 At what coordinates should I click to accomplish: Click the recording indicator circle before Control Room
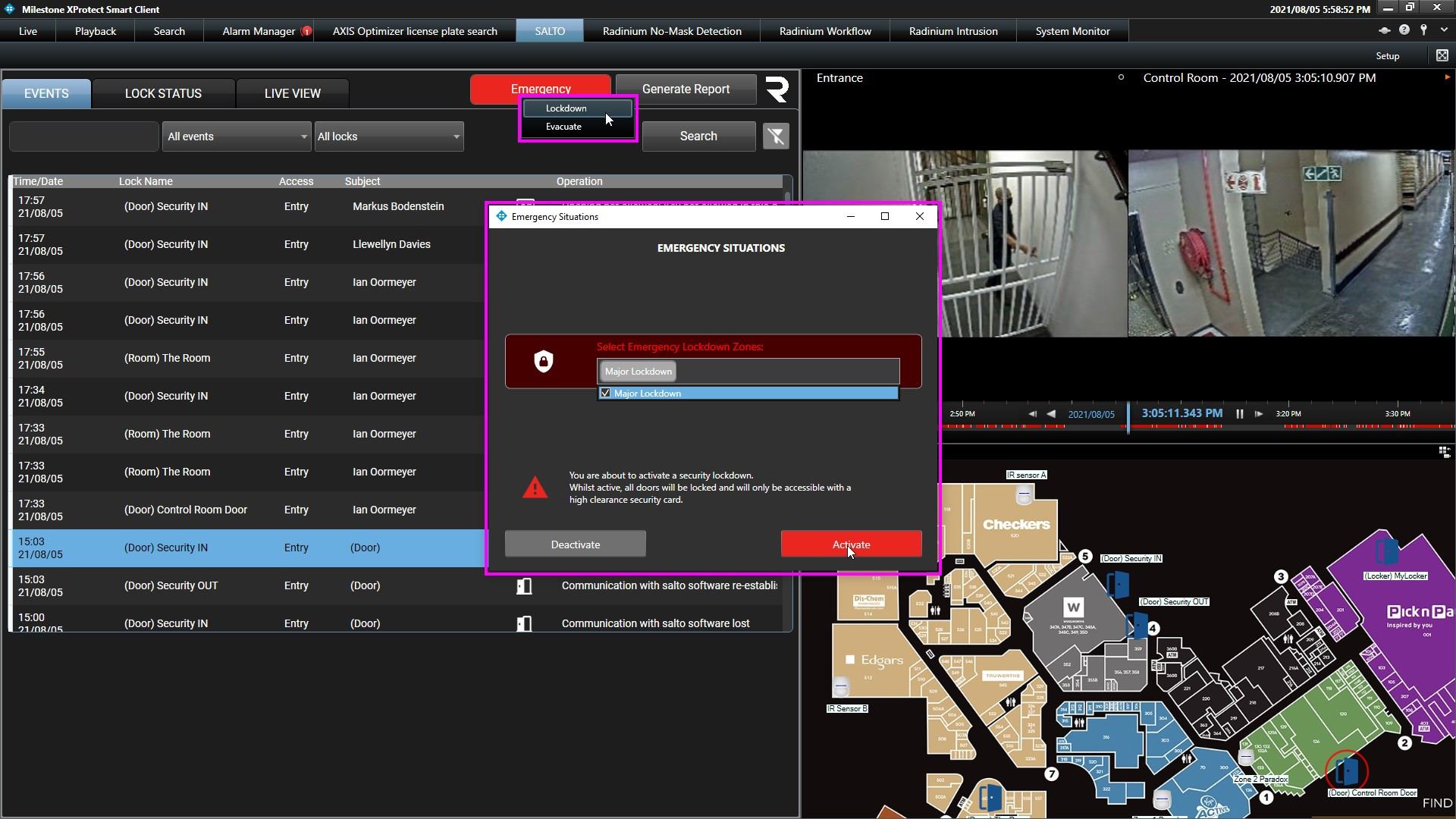coord(1121,77)
